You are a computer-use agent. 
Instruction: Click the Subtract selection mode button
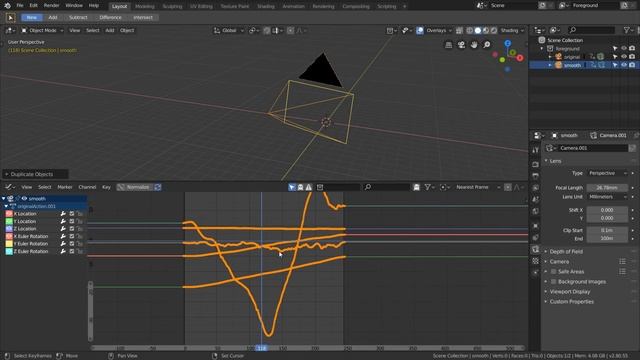(x=78, y=18)
